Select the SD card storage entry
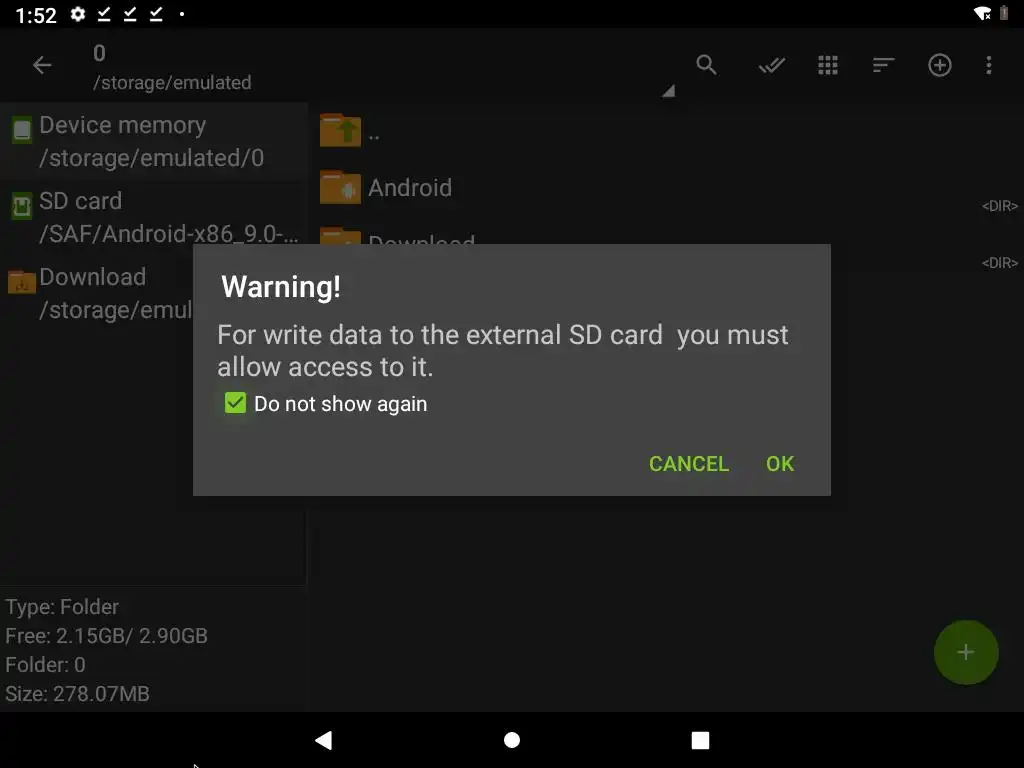This screenshot has width=1024, height=768. coord(153,217)
